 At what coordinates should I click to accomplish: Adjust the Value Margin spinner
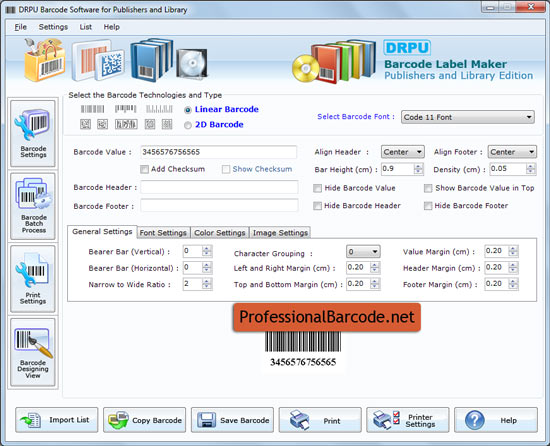point(513,251)
